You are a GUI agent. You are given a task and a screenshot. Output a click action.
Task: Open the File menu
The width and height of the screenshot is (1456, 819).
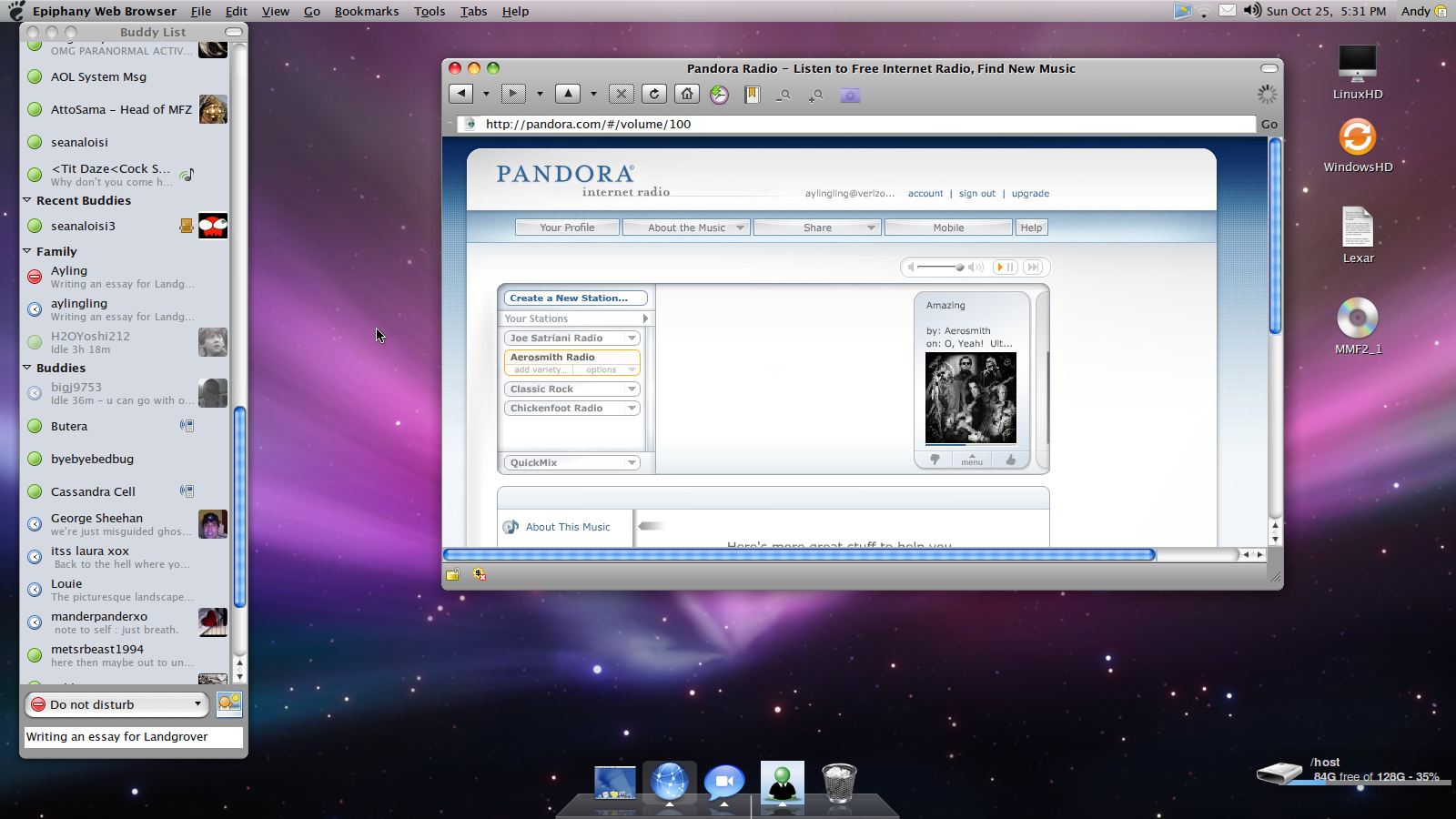[201, 11]
